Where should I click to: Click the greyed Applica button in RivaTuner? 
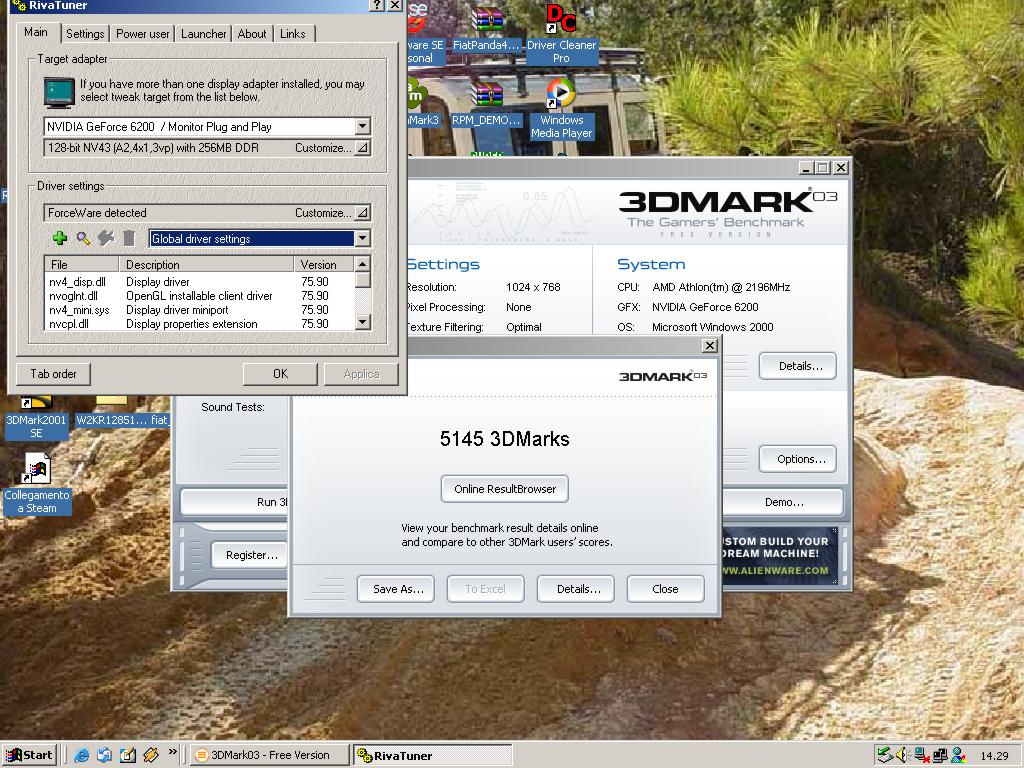361,374
